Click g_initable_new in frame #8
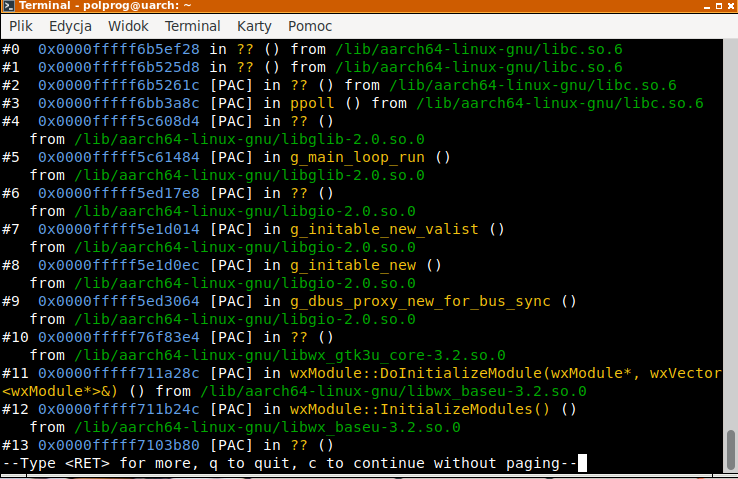 [x=353, y=265]
